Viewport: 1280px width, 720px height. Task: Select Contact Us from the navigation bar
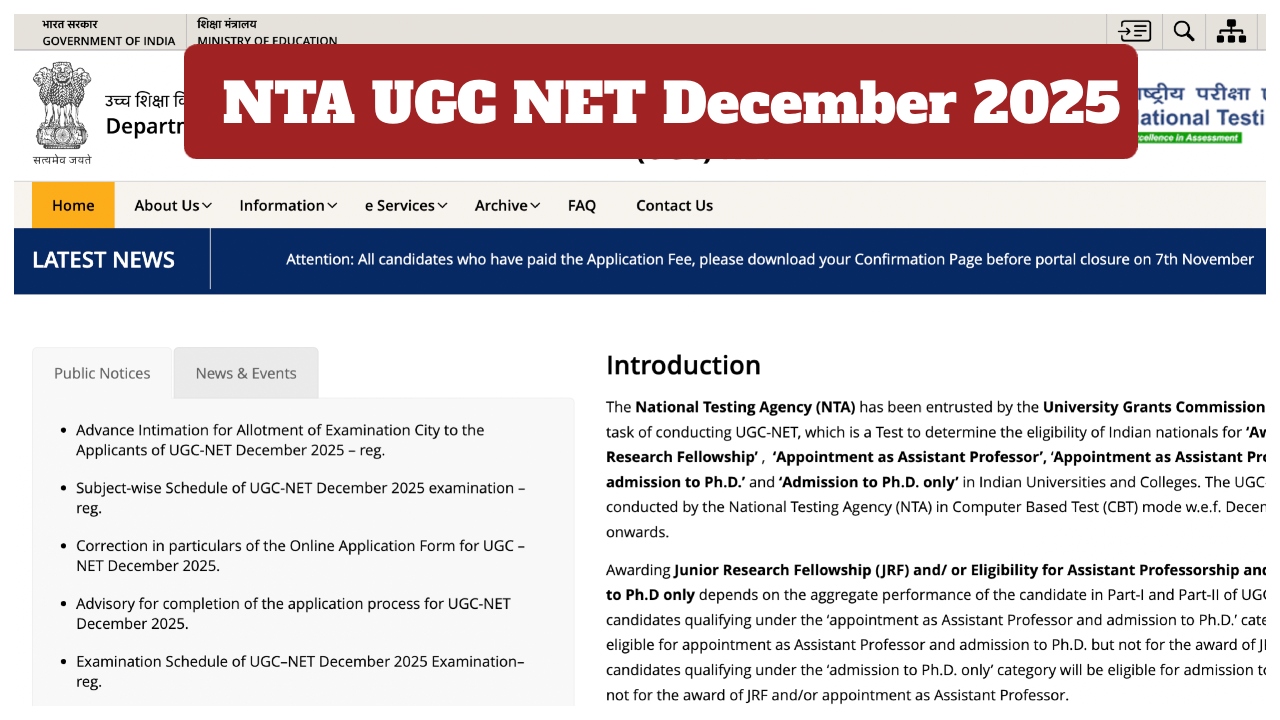point(674,205)
